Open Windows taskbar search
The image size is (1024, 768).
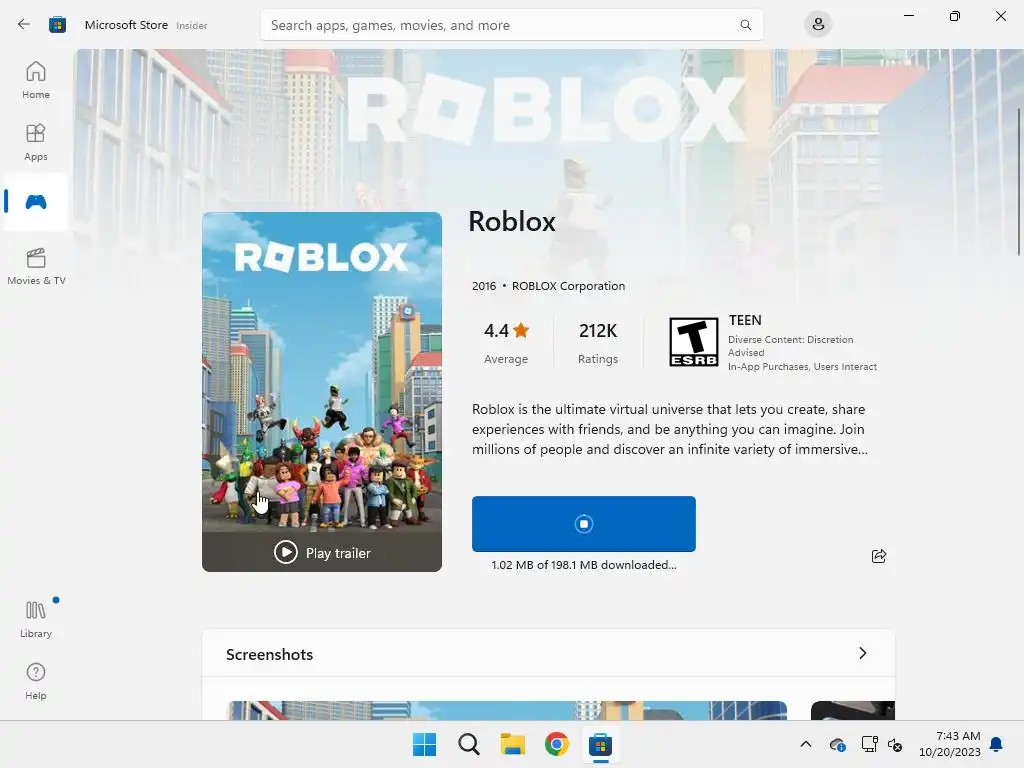point(468,744)
